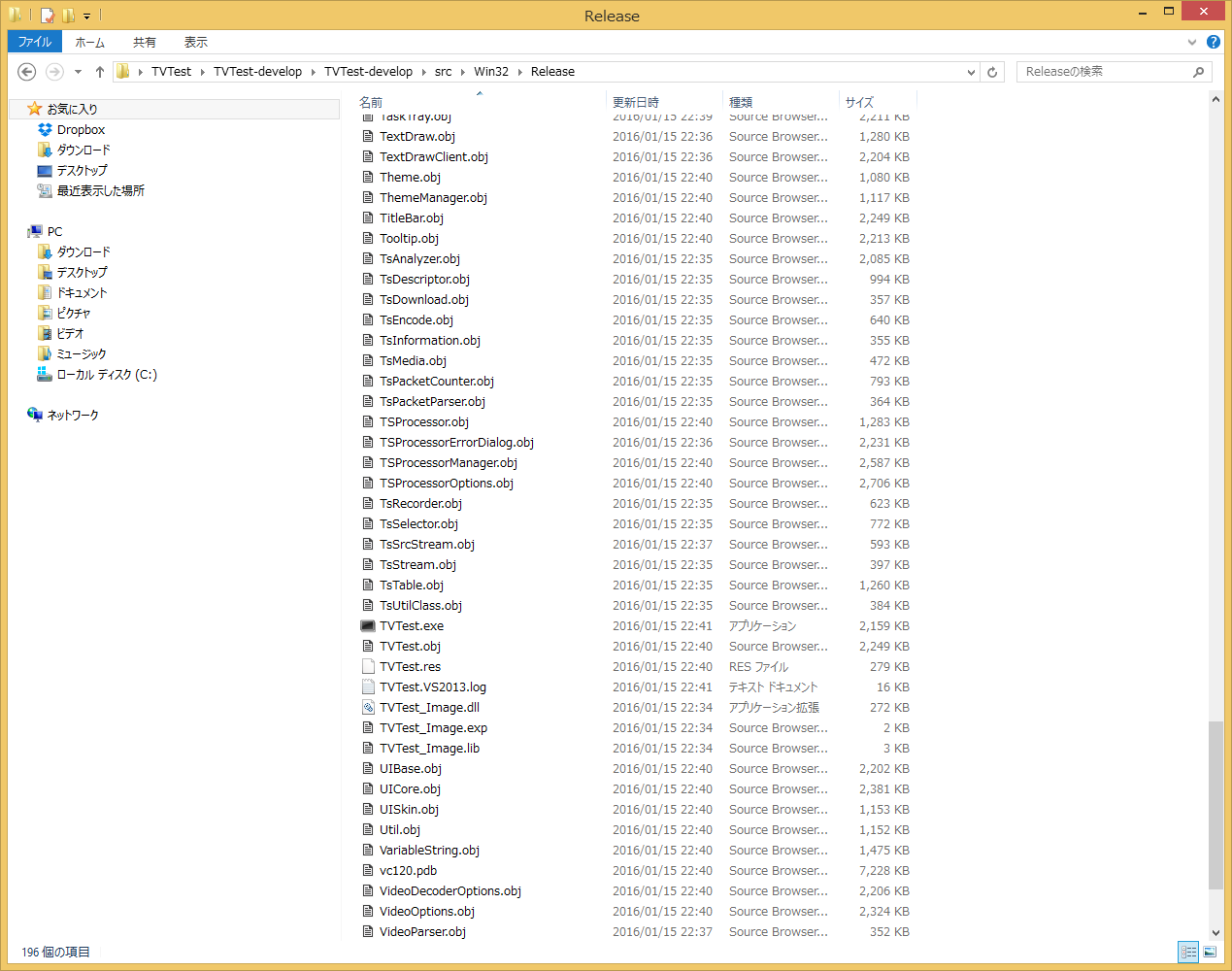1232x971 pixels.
Task: Click the Back navigation arrow
Action: pyautogui.click(x=27, y=72)
